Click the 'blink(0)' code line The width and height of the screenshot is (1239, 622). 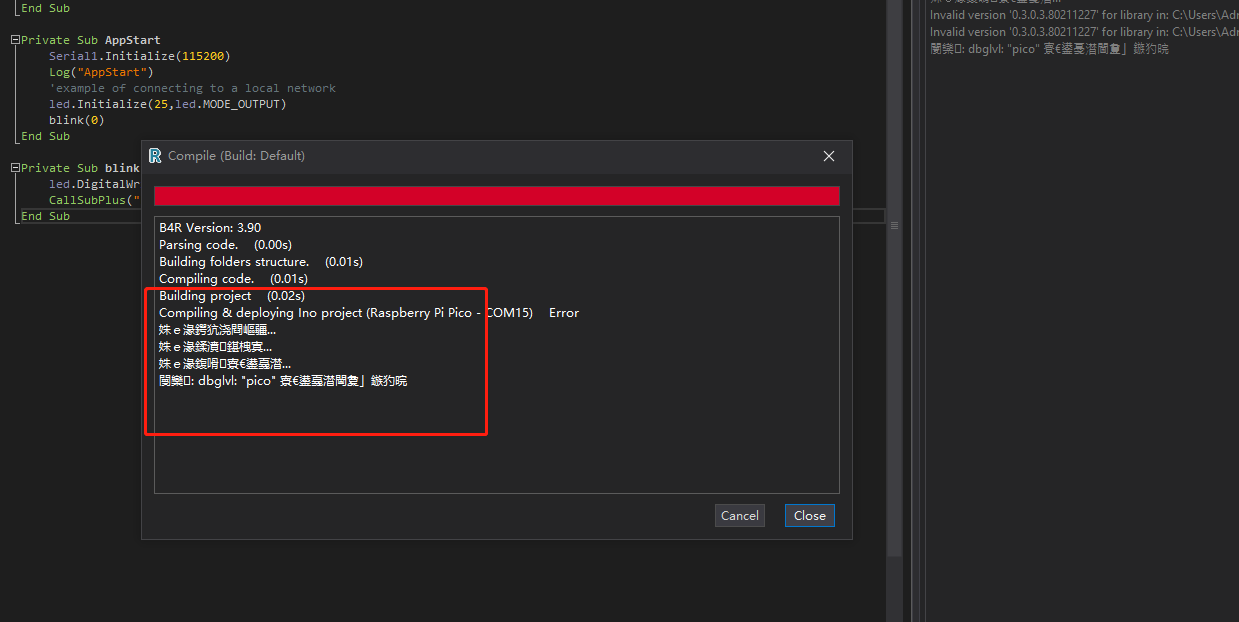point(77,120)
